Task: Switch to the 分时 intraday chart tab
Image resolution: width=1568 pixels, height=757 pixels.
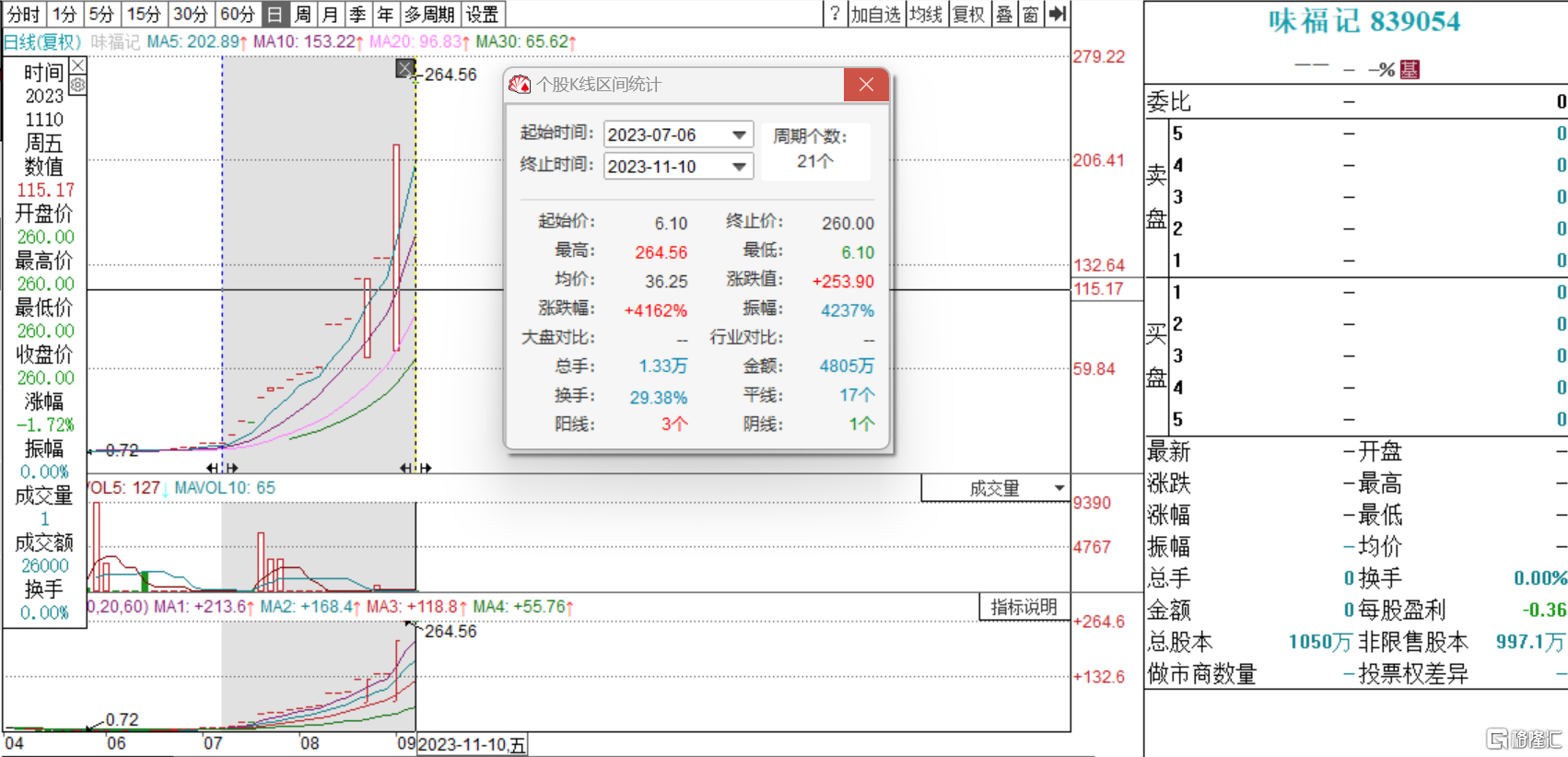Action: click(x=24, y=14)
